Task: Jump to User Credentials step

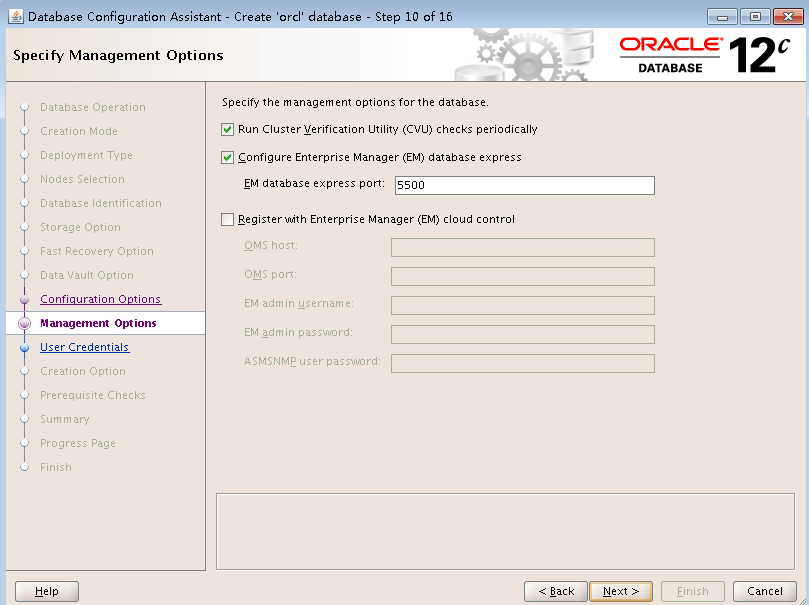Action: coord(84,348)
